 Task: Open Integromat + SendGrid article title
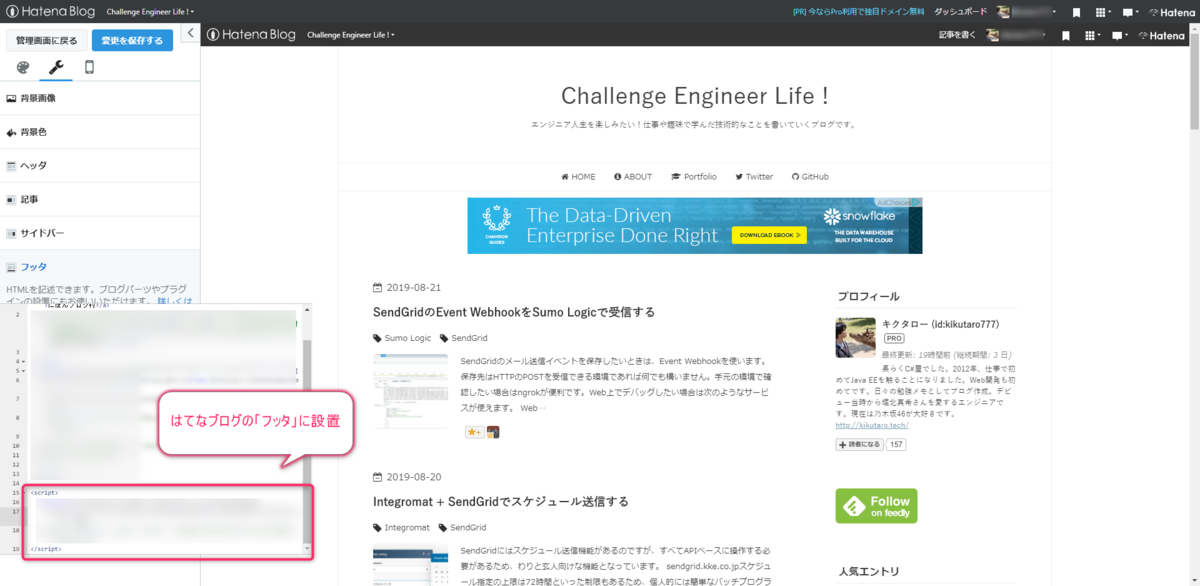tap(501, 501)
